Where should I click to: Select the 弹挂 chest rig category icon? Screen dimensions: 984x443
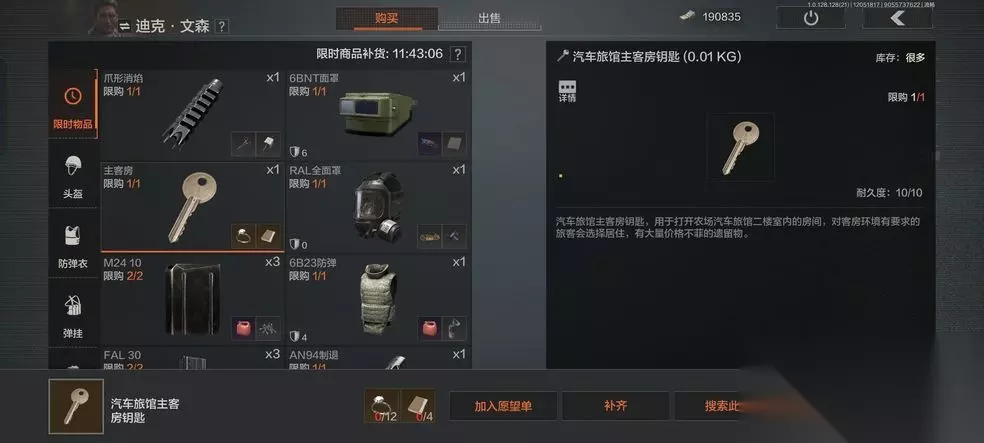73,313
